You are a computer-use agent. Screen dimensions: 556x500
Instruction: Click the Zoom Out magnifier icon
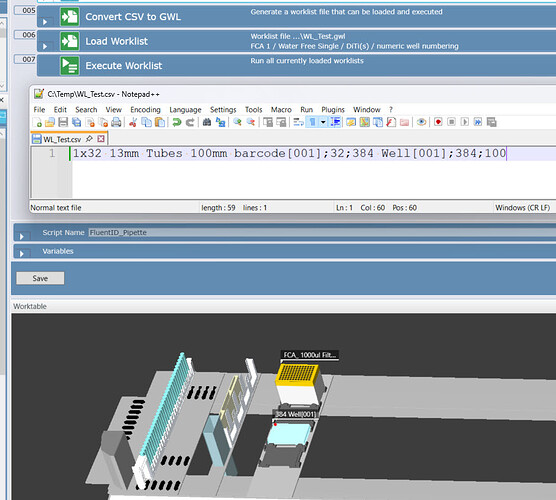[251, 122]
